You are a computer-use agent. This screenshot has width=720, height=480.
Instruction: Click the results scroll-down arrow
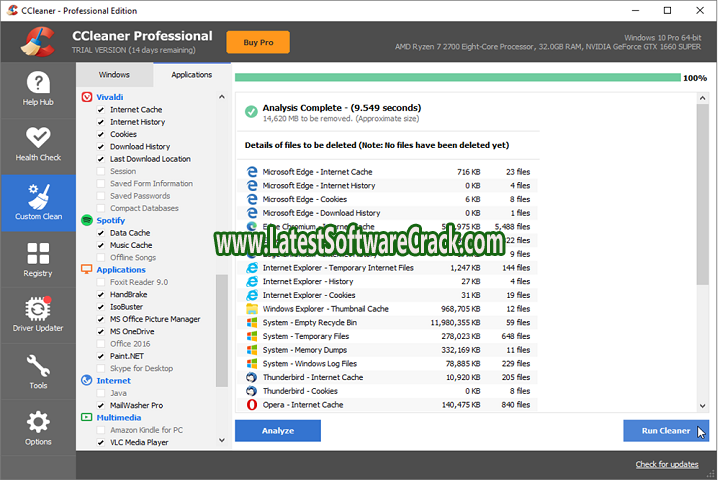[702, 406]
